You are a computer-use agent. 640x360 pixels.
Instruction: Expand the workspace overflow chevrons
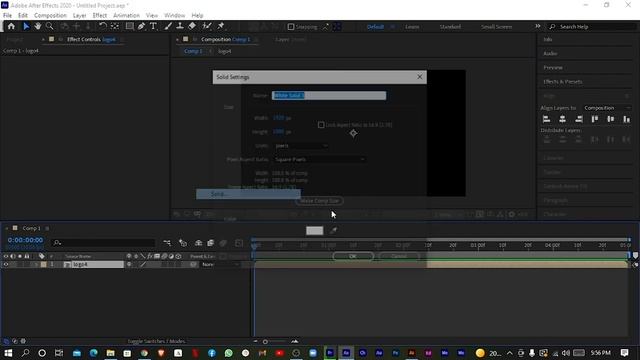(x=538, y=26)
